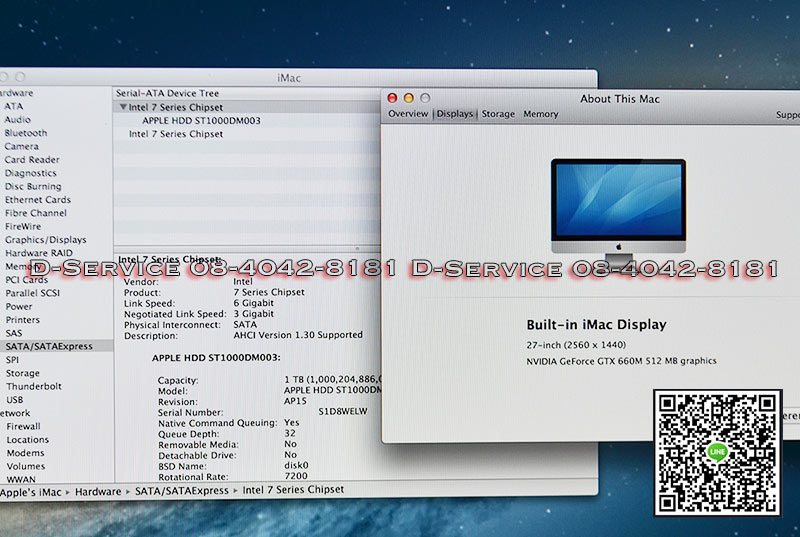The image size is (800, 537).
Task: Click Hardware in the path bar
Action: (98, 492)
